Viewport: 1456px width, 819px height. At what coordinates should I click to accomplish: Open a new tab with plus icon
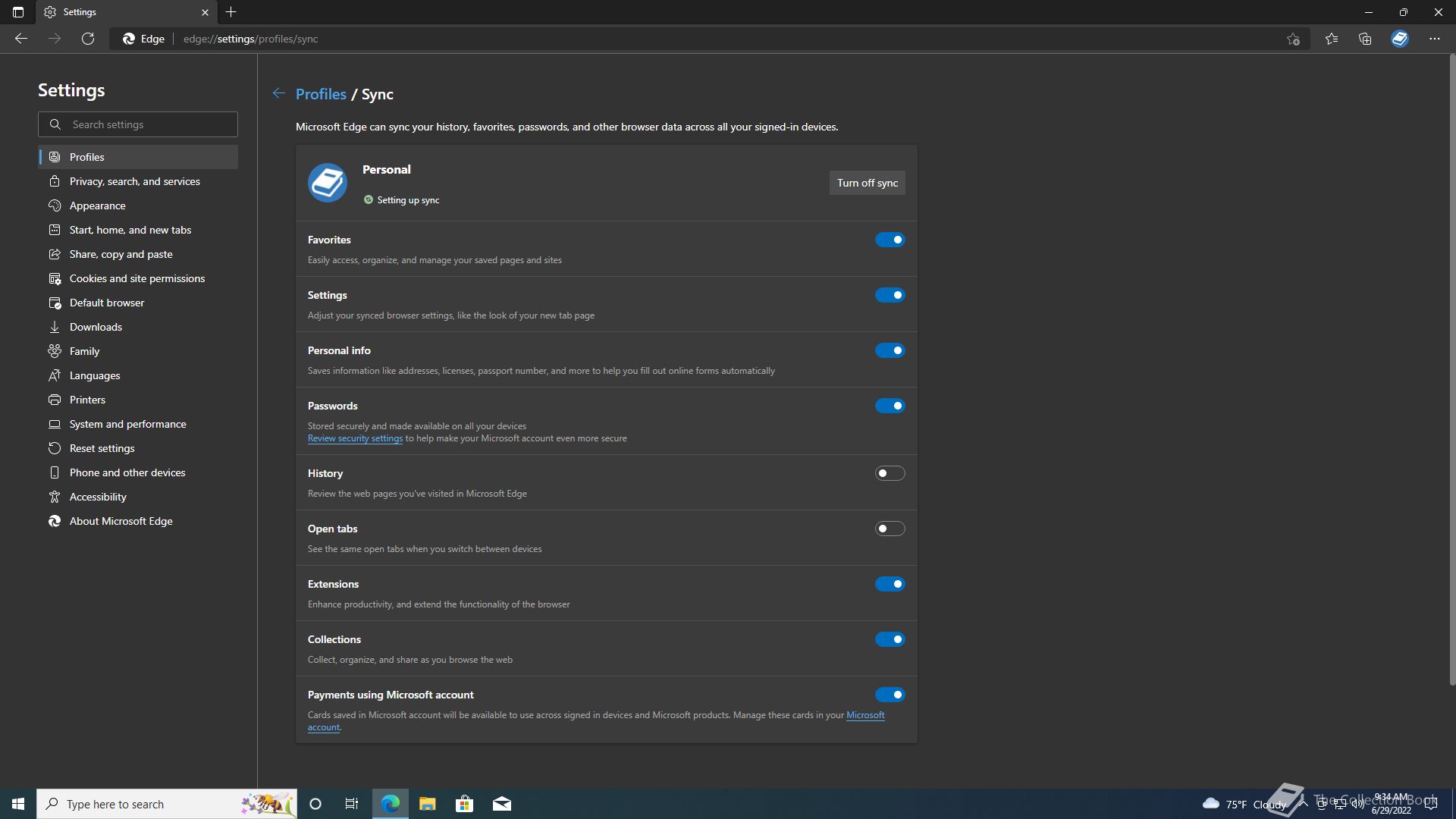231,12
